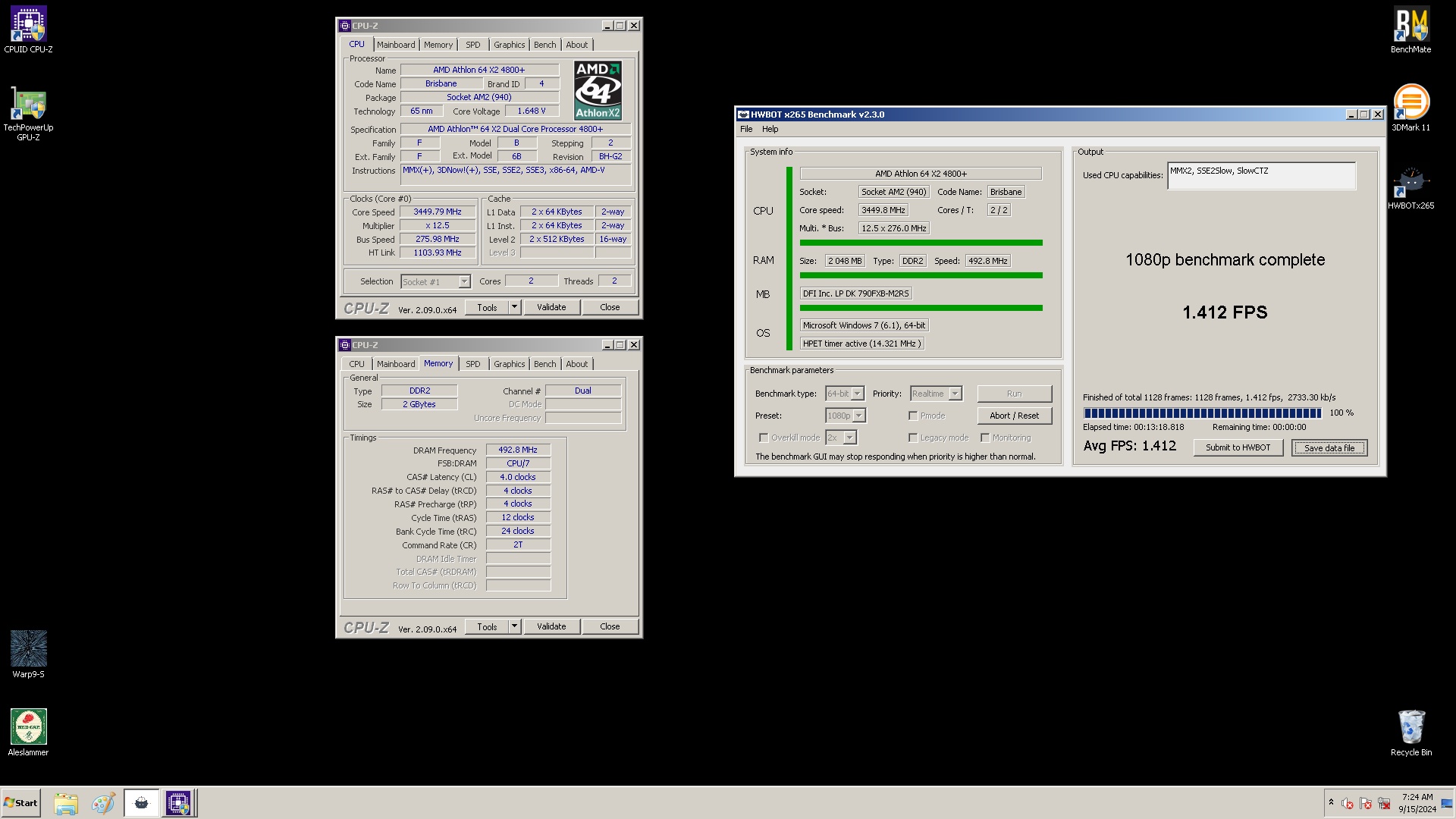Click Validate in top CPU-Z window
Screen dimensions: 1456x819
(551, 307)
